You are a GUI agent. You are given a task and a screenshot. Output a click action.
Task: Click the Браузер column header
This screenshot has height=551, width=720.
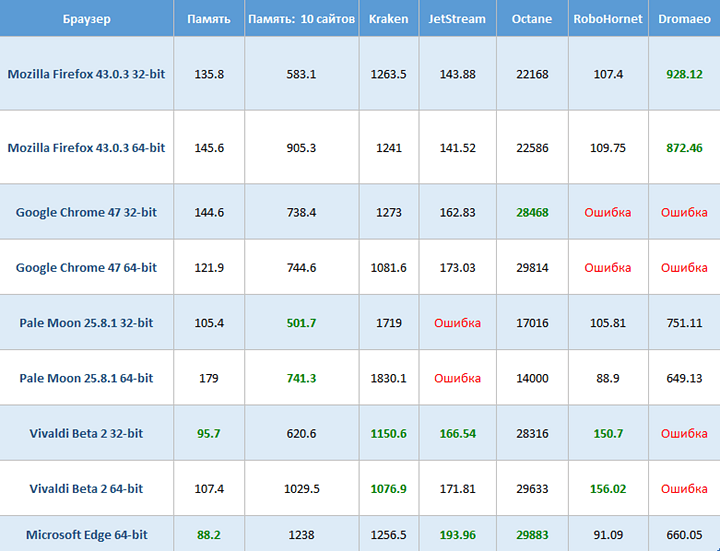(x=87, y=19)
